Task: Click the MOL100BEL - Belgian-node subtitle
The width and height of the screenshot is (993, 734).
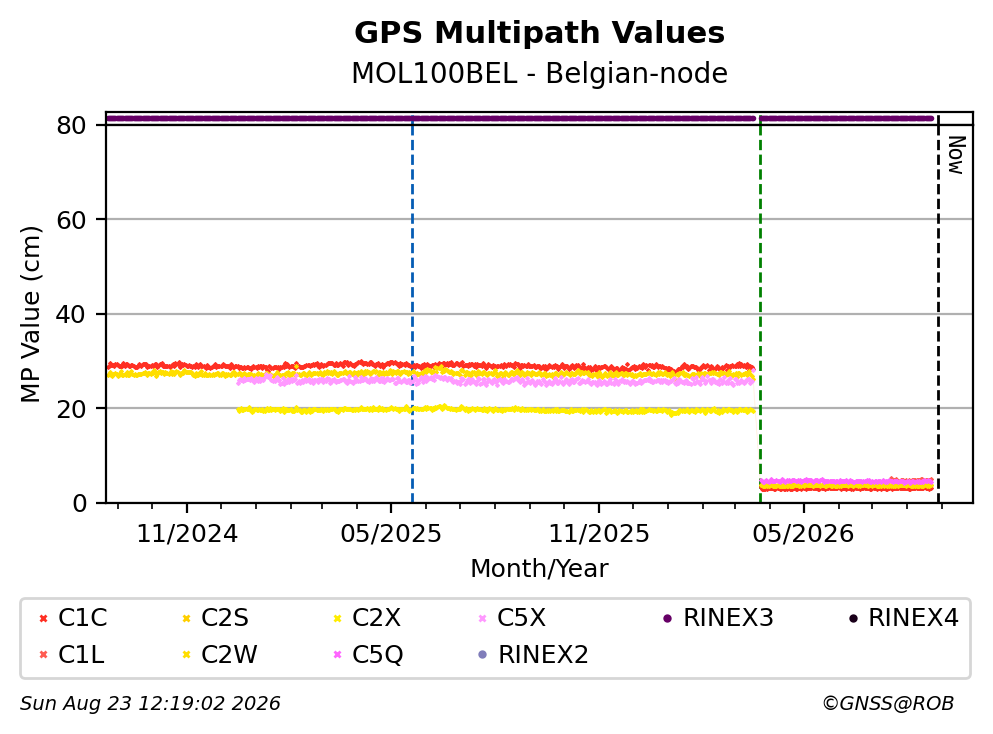Action: [540, 73]
